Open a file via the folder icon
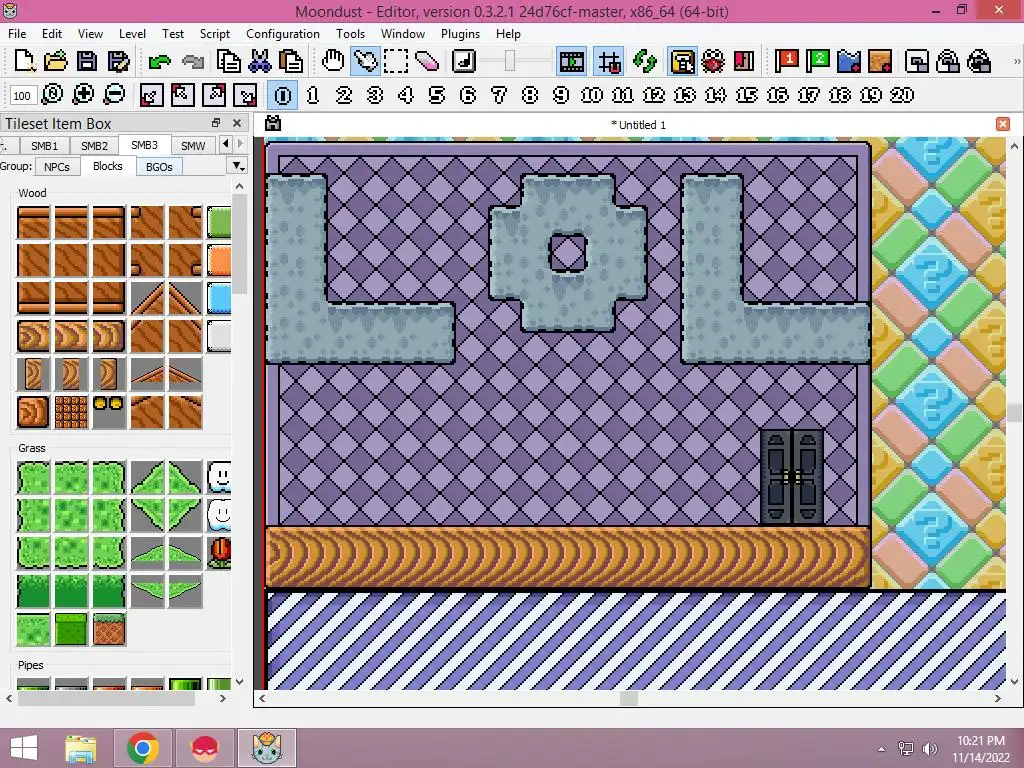 [x=56, y=61]
